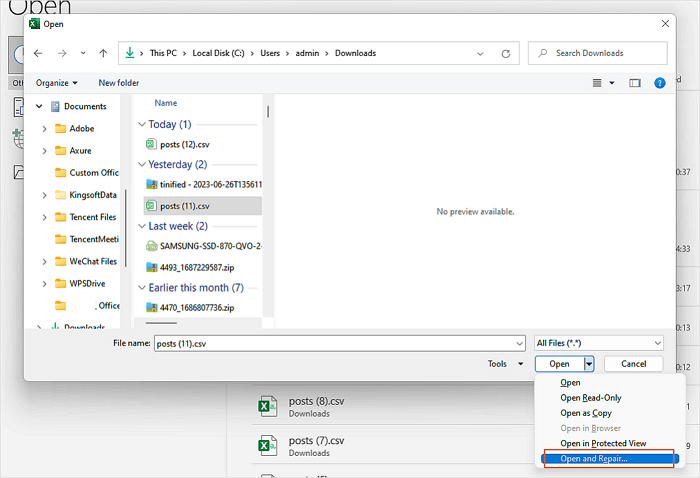Open the Organize menu

coord(57,83)
